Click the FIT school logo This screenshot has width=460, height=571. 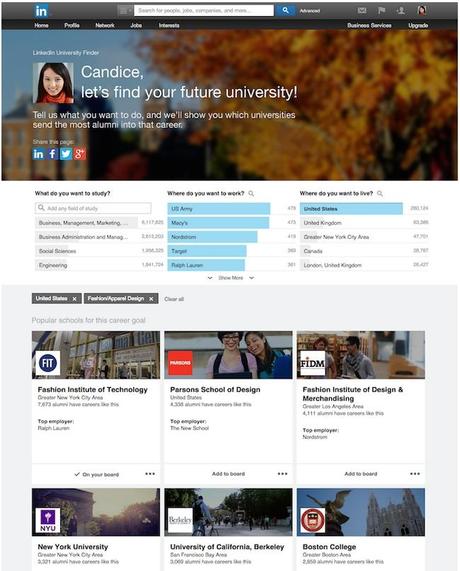(x=48, y=363)
